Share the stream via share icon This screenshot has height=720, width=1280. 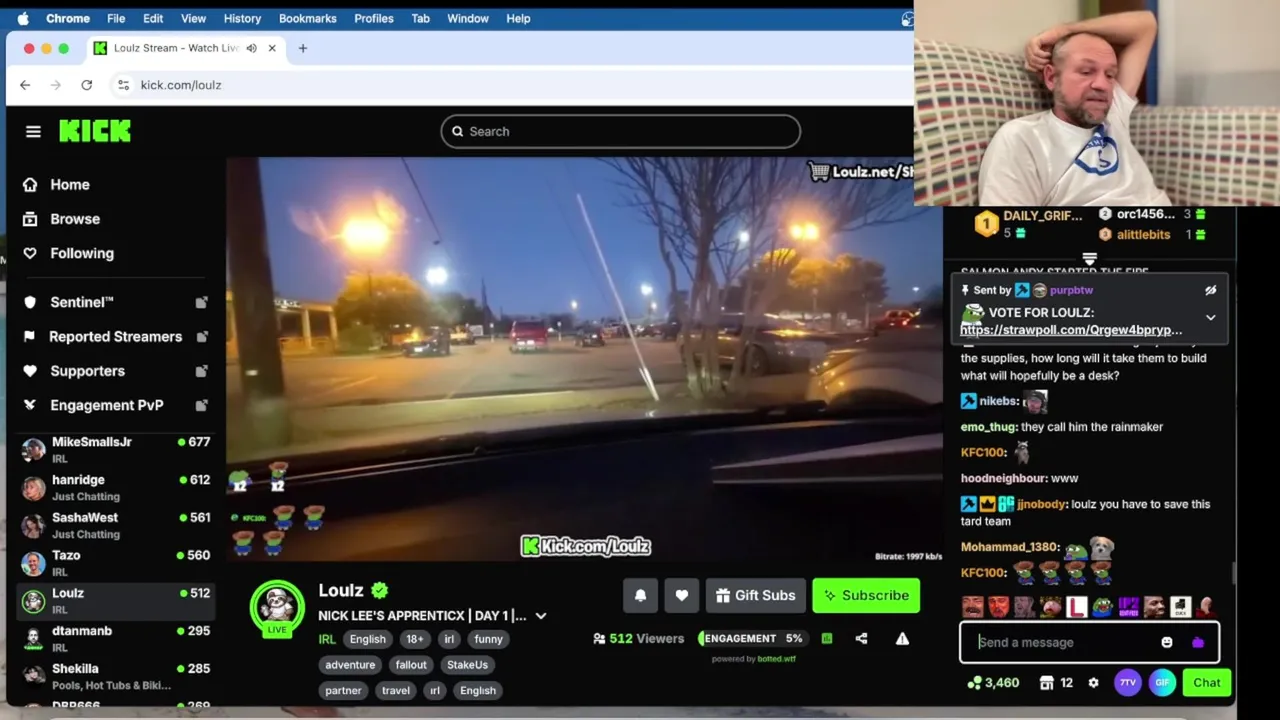click(861, 638)
